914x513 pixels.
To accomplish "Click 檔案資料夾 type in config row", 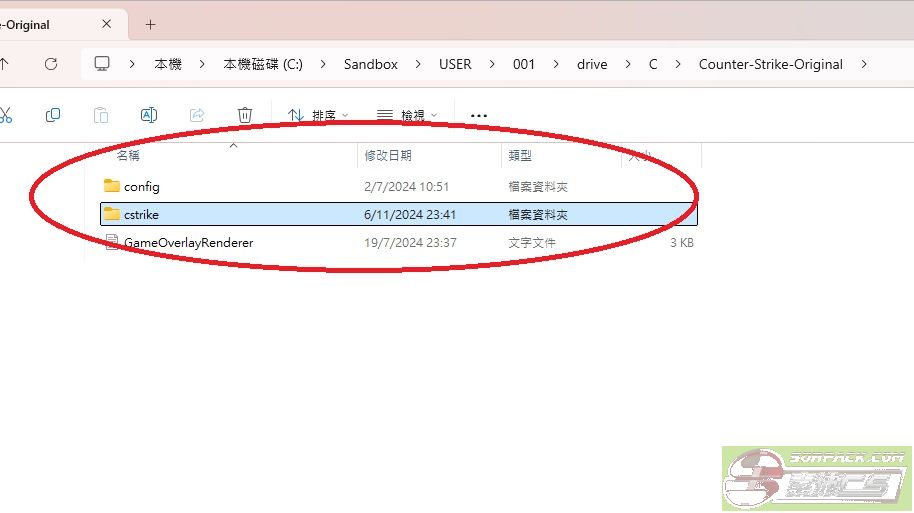I will [x=538, y=187].
